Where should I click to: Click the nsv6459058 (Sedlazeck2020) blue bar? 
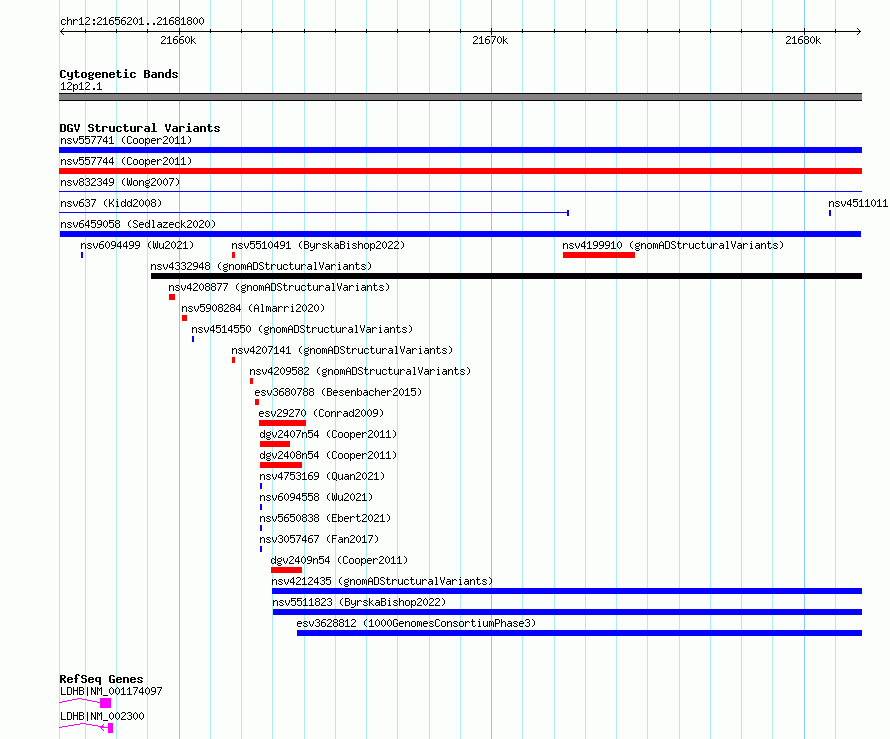460,234
